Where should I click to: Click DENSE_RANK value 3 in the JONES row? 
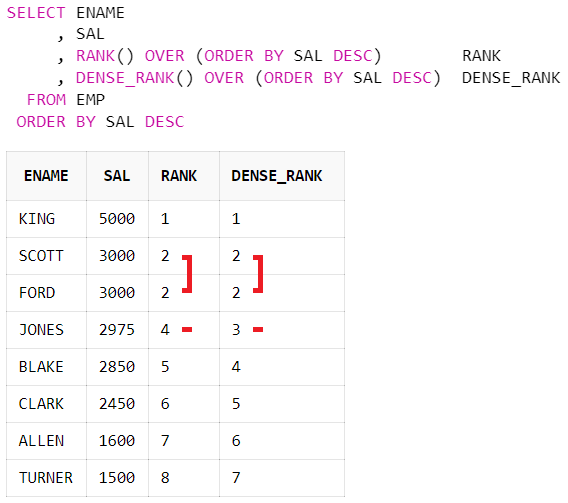pos(236,330)
